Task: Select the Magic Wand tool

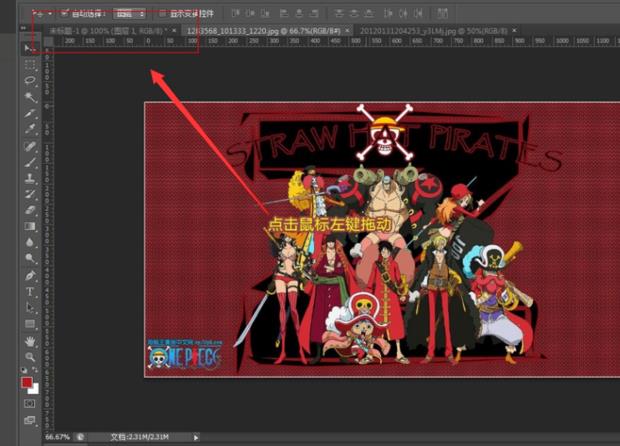Action: click(30, 97)
